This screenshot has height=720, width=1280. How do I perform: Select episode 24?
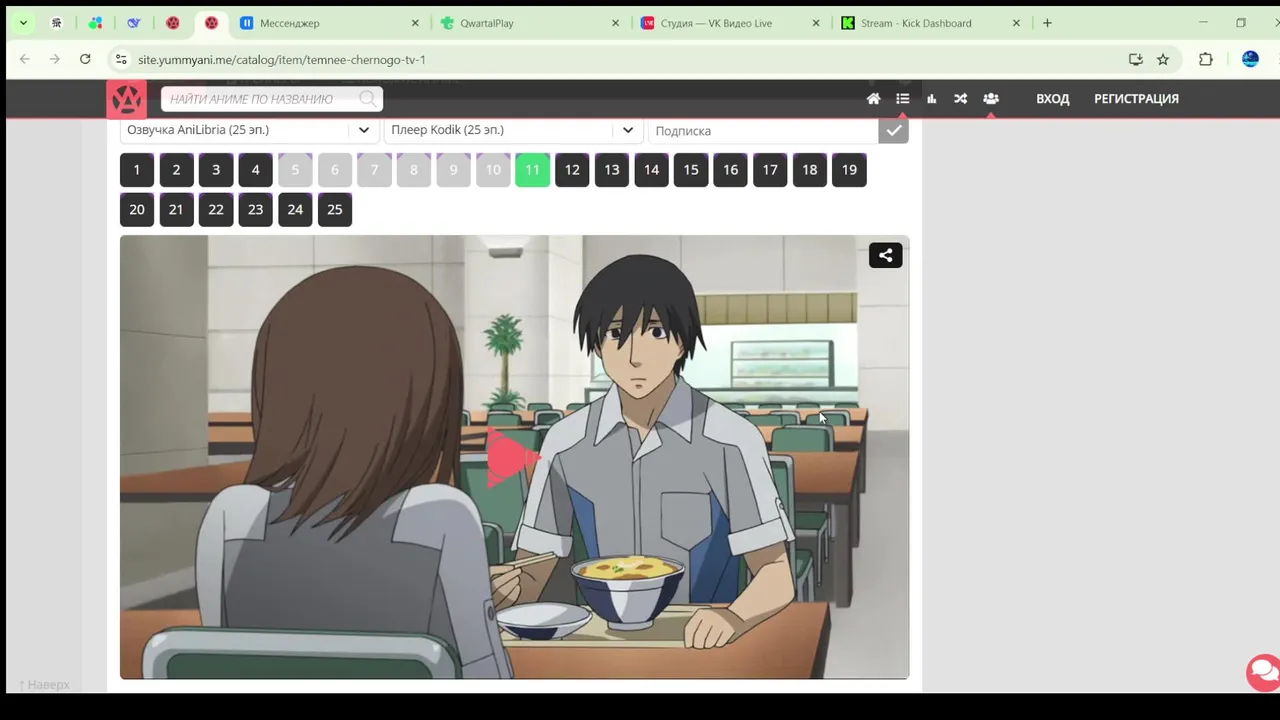coord(295,210)
